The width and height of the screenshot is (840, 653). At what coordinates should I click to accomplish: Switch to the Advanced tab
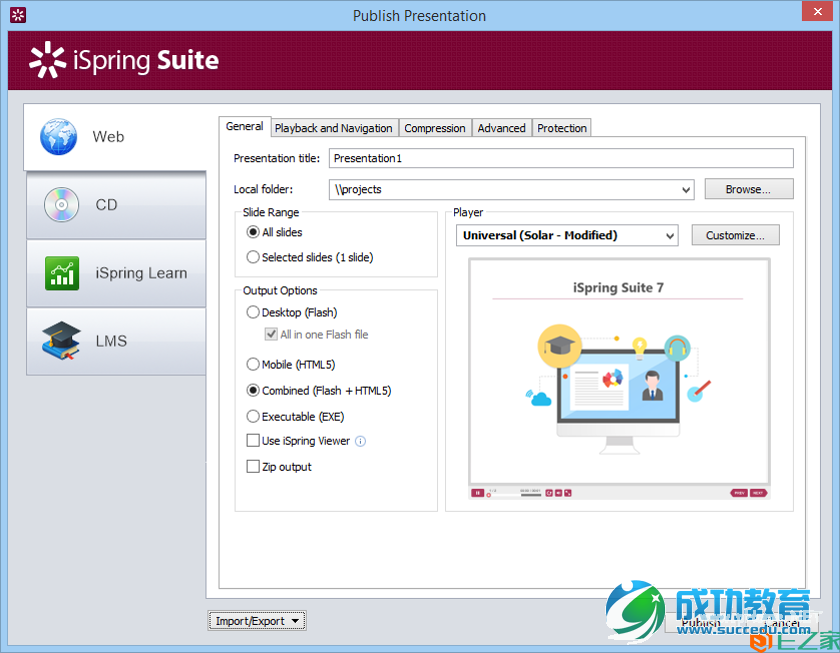tap(502, 128)
